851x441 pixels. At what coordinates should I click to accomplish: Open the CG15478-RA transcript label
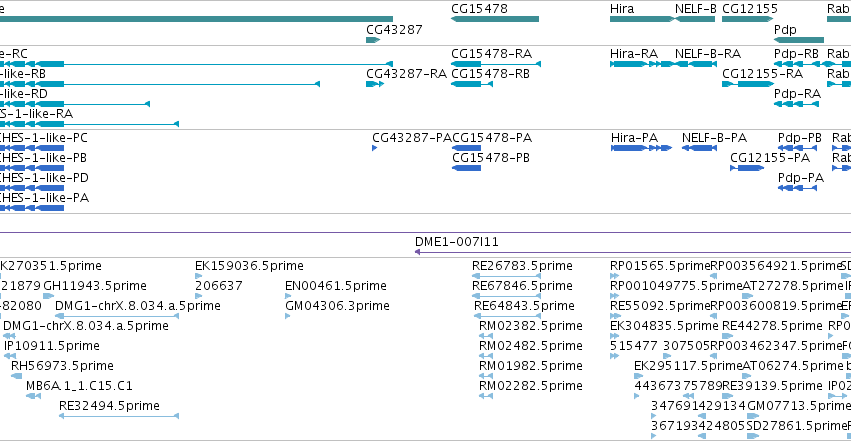tap(492, 54)
